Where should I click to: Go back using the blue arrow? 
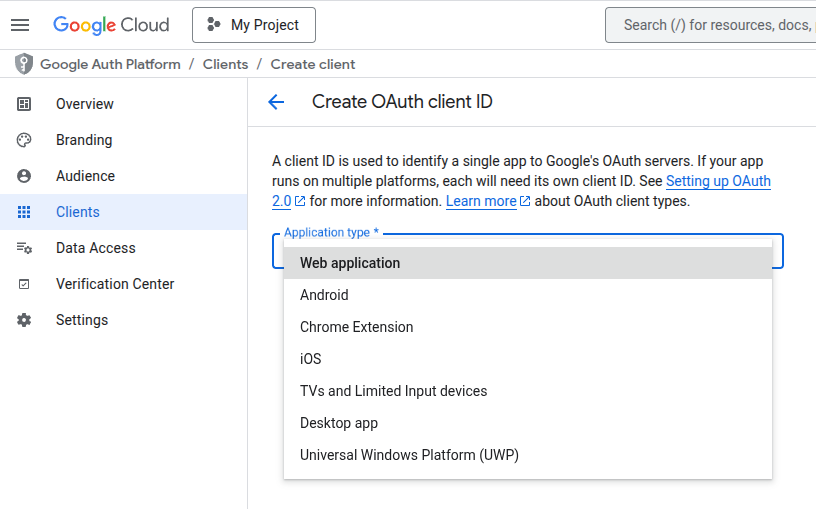(x=276, y=102)
